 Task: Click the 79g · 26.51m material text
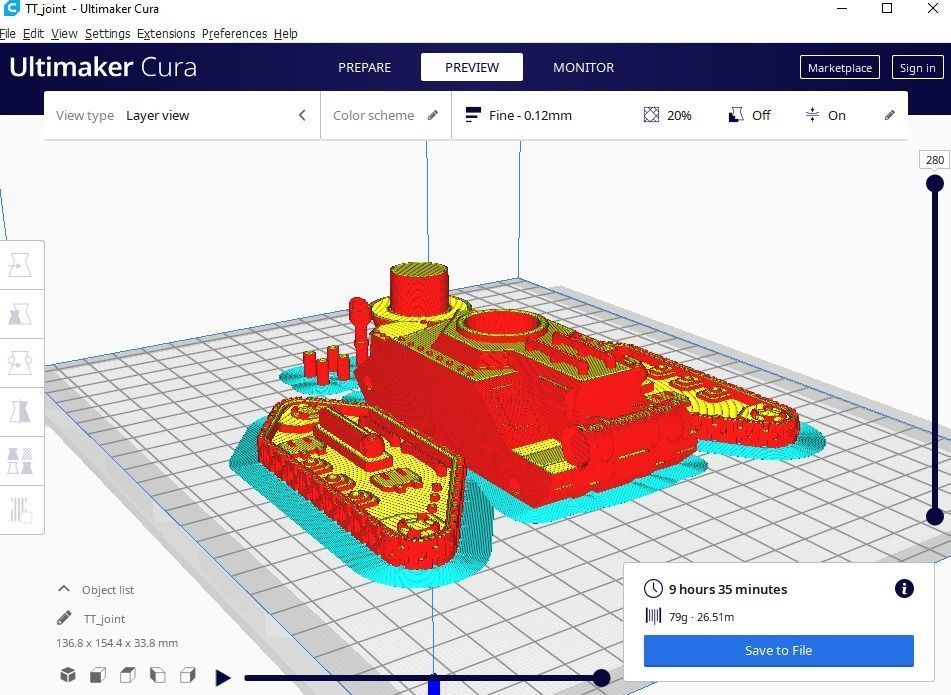(701, 617)
